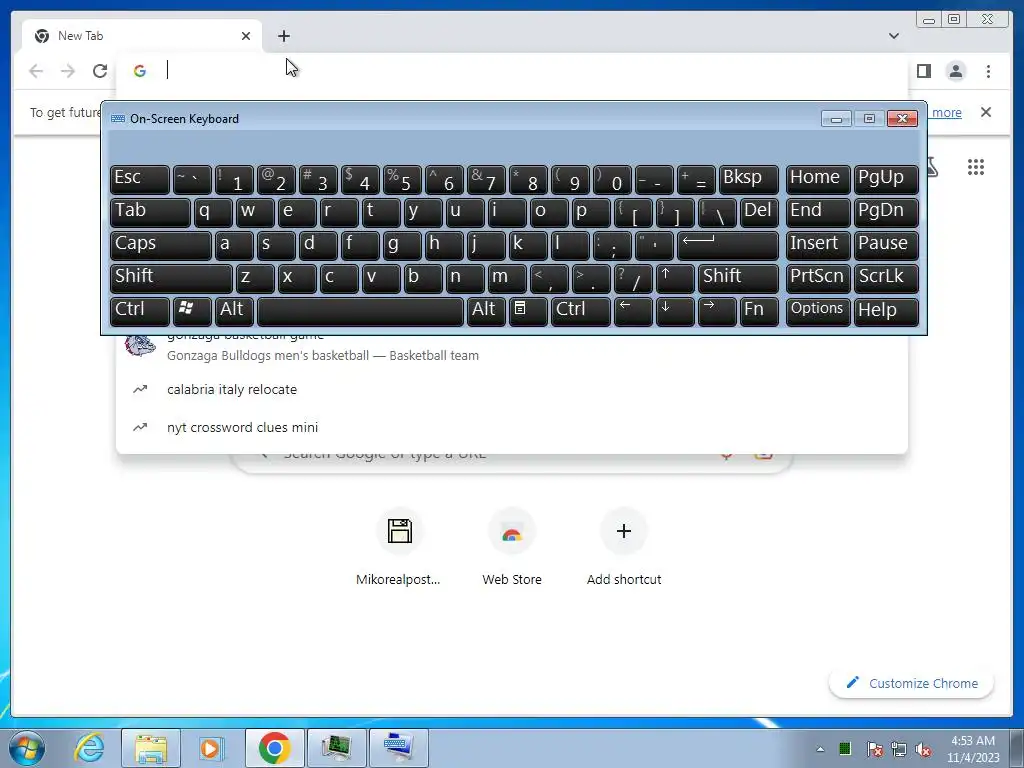Tap the PgDn key
Viewport: 1024px width, 768px height.
(886, 212)
